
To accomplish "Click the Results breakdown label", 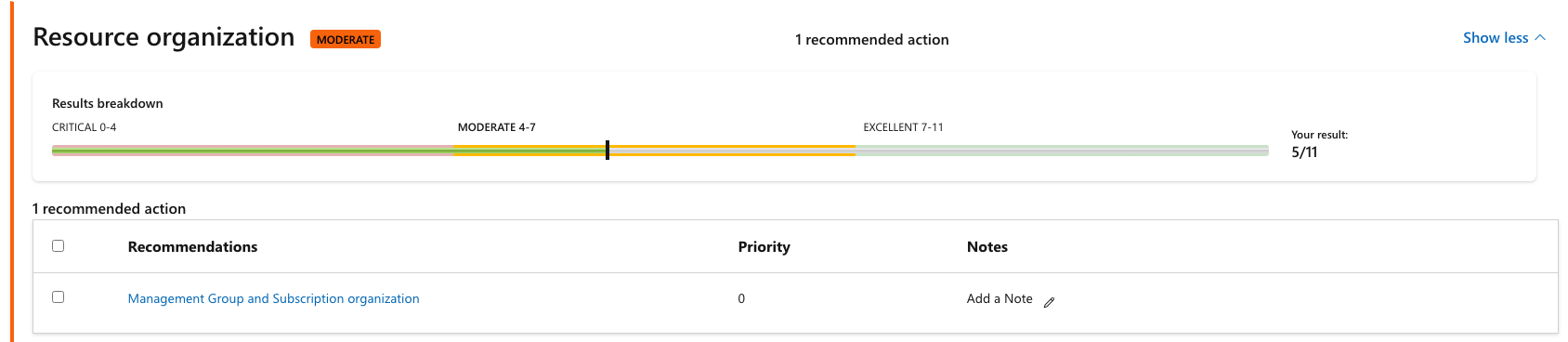I will click(x=108, y=103).
